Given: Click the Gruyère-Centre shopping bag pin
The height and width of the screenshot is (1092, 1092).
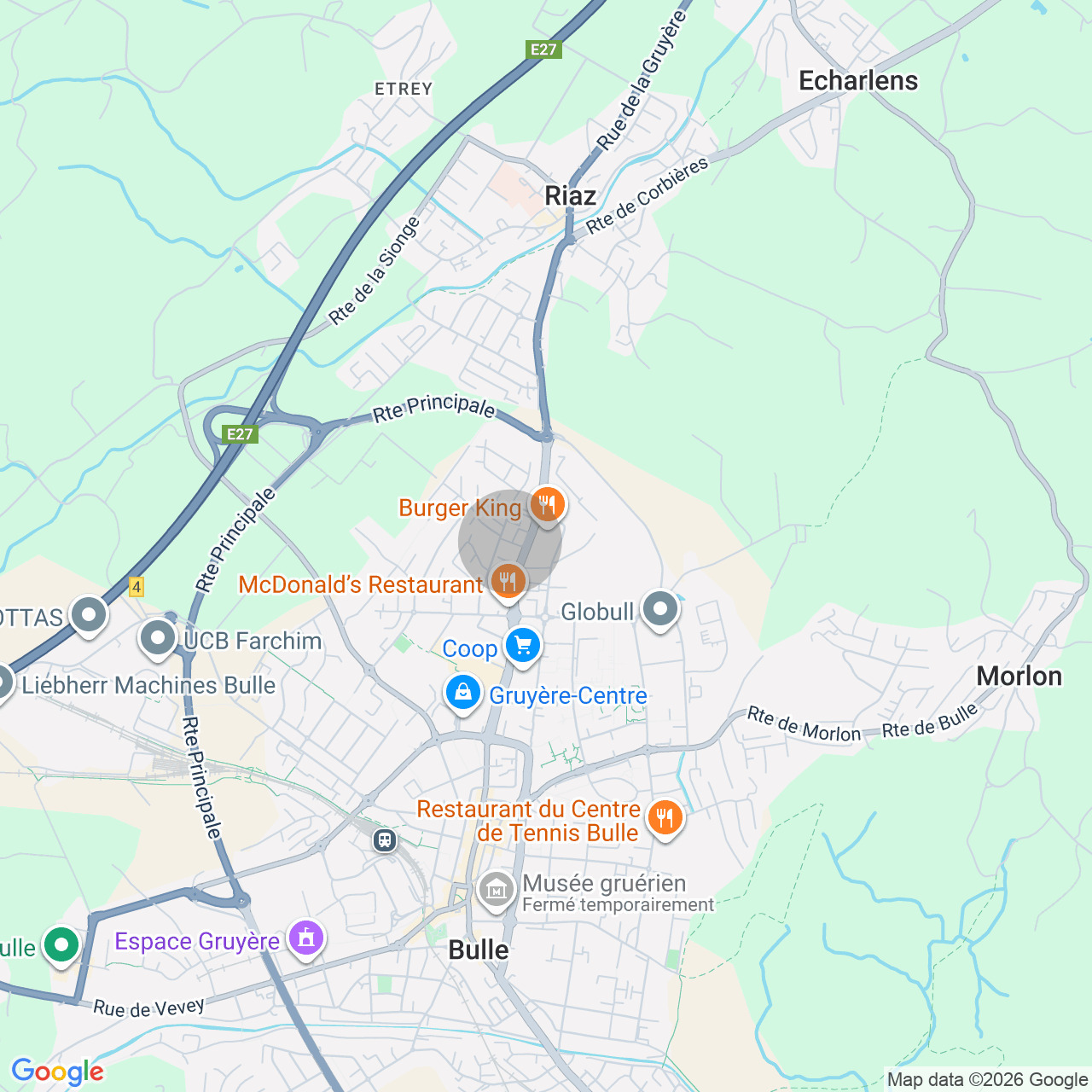Looking at the screenshot, I should tap(463, 693).
